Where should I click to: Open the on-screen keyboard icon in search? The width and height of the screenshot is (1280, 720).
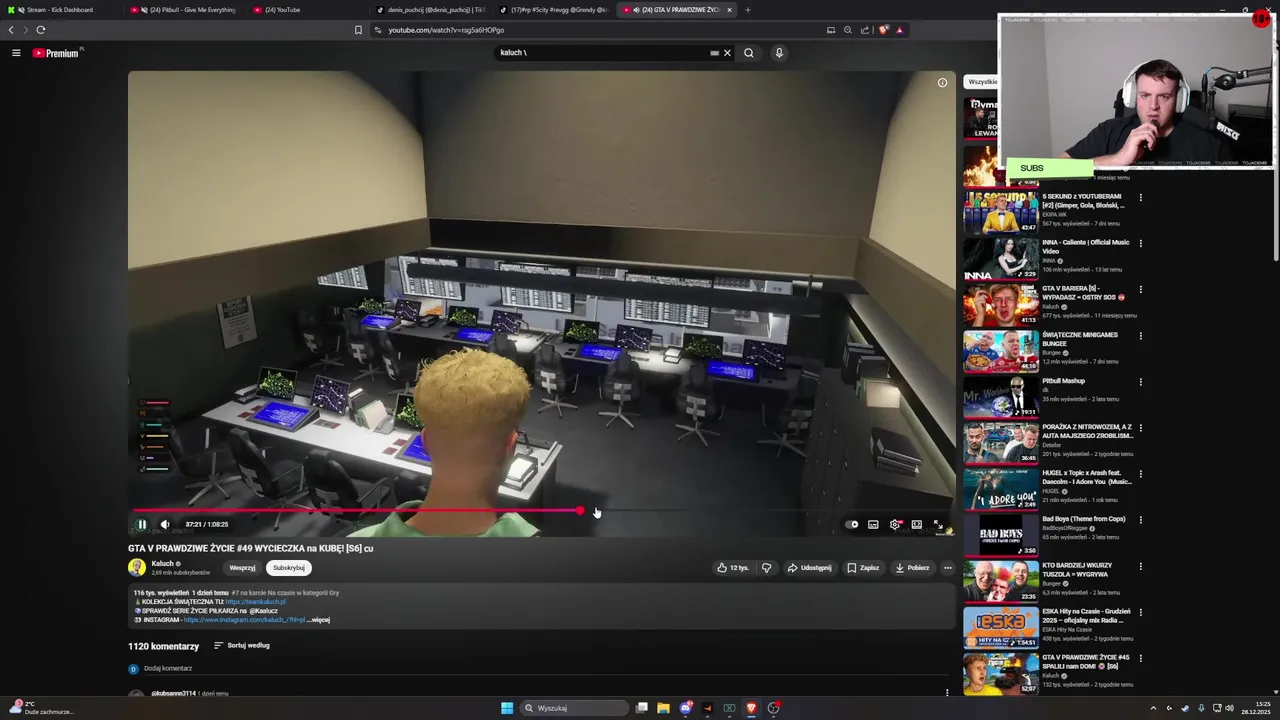(x=714, y=53)
